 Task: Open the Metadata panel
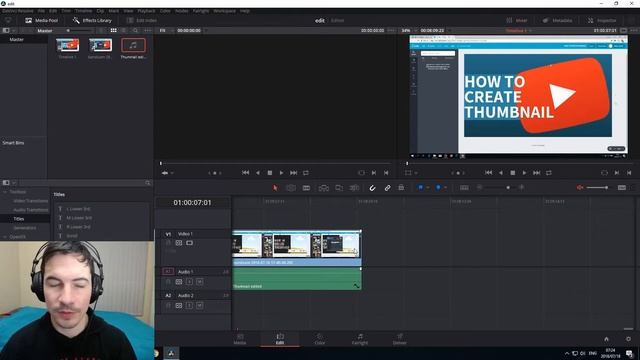point(557,20)
